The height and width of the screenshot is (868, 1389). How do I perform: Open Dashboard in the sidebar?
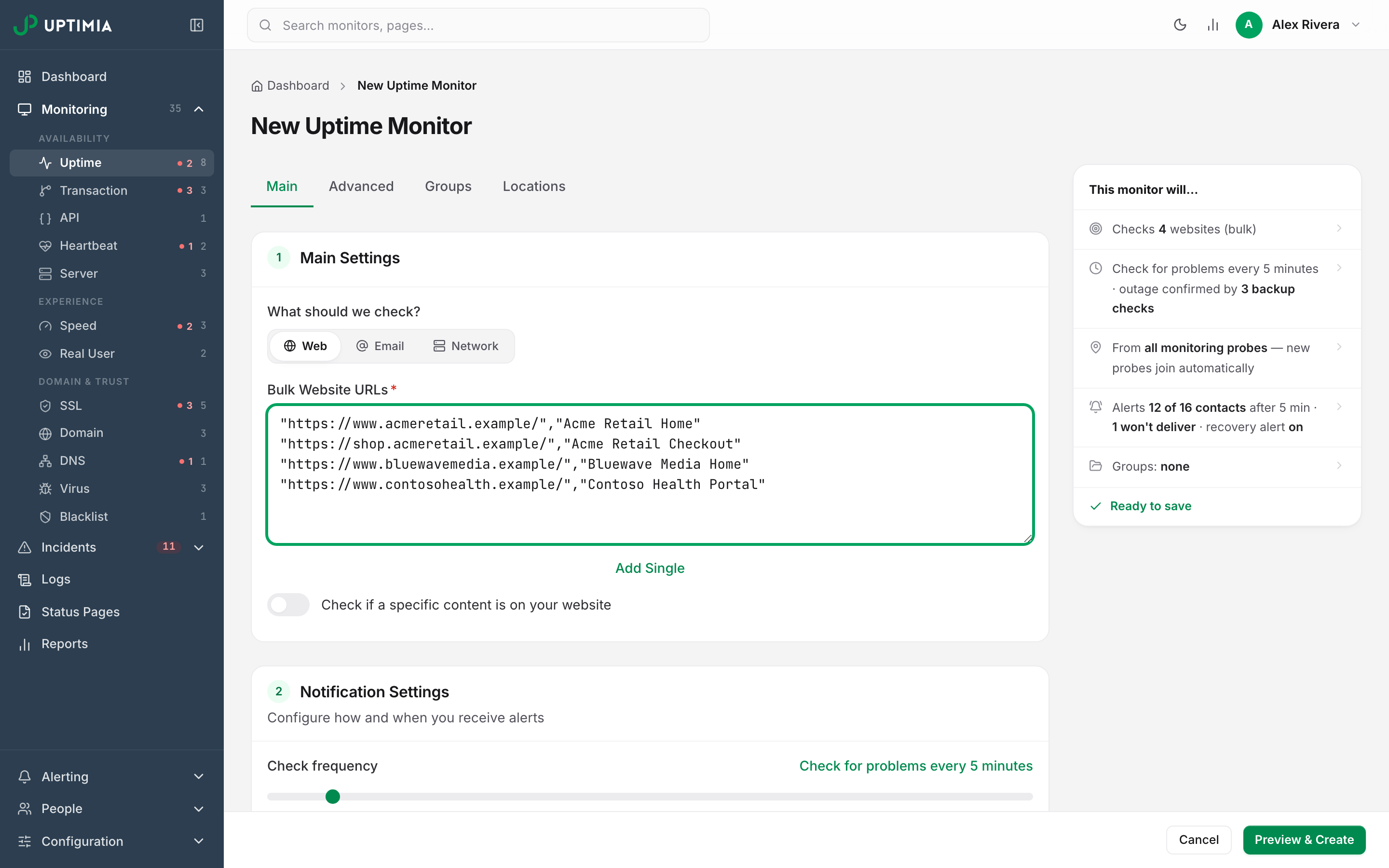[x=112, y=76]
